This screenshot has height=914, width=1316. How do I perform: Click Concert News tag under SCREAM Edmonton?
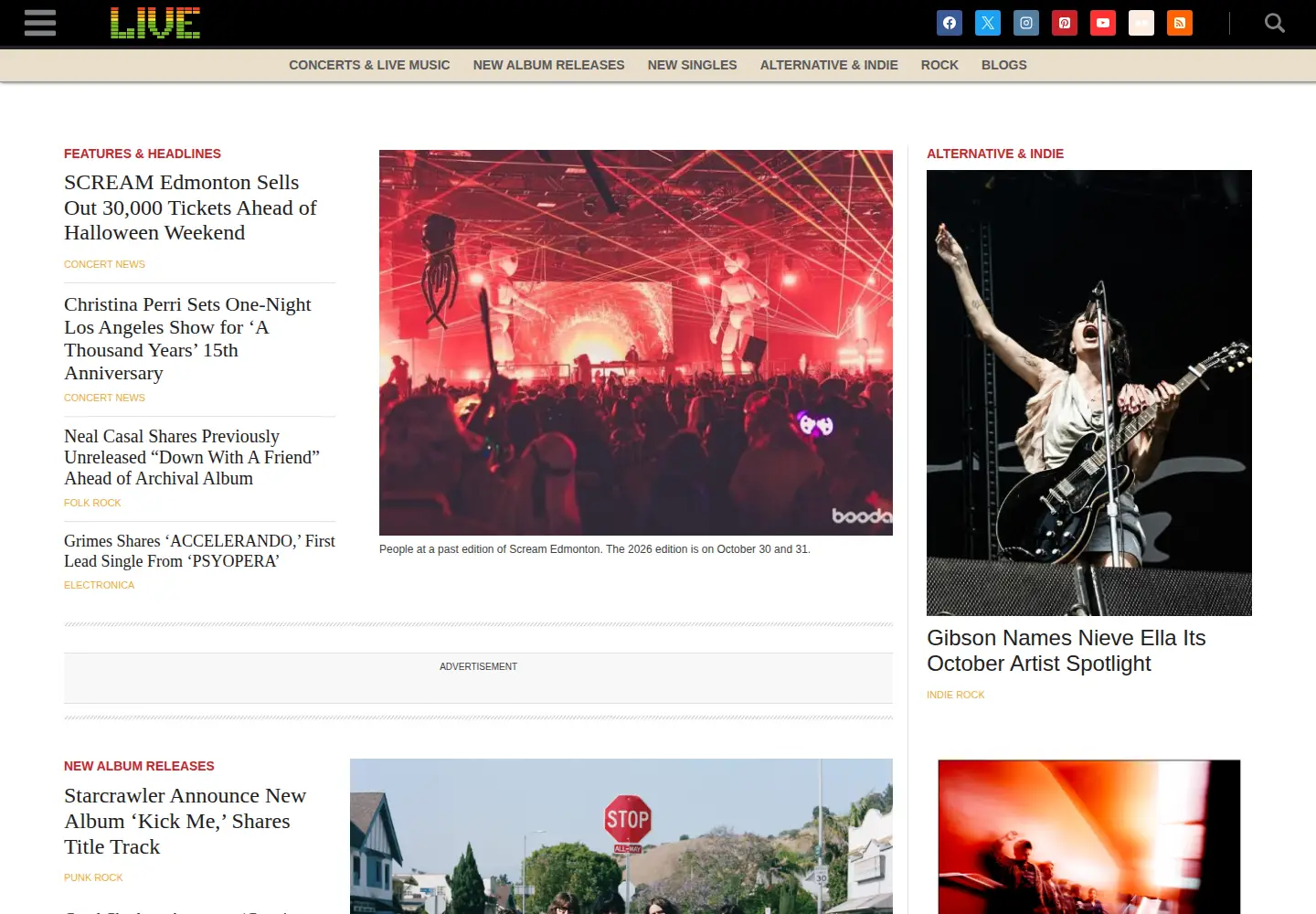pyautogui.click(x=104, y=264)
